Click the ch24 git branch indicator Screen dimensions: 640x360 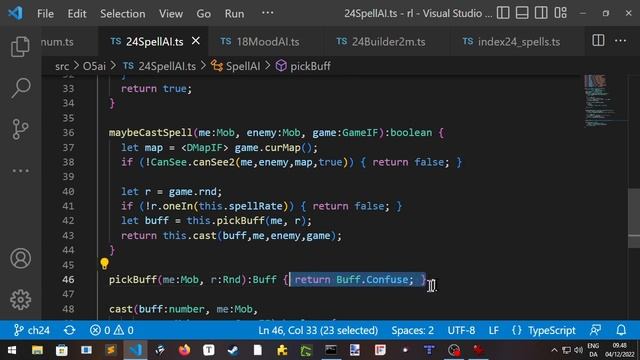tap(31, 330)
